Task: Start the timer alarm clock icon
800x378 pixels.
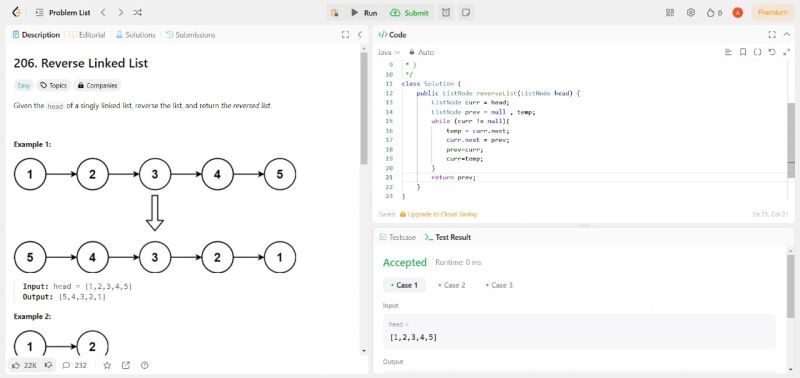Action: coord(446,13)
